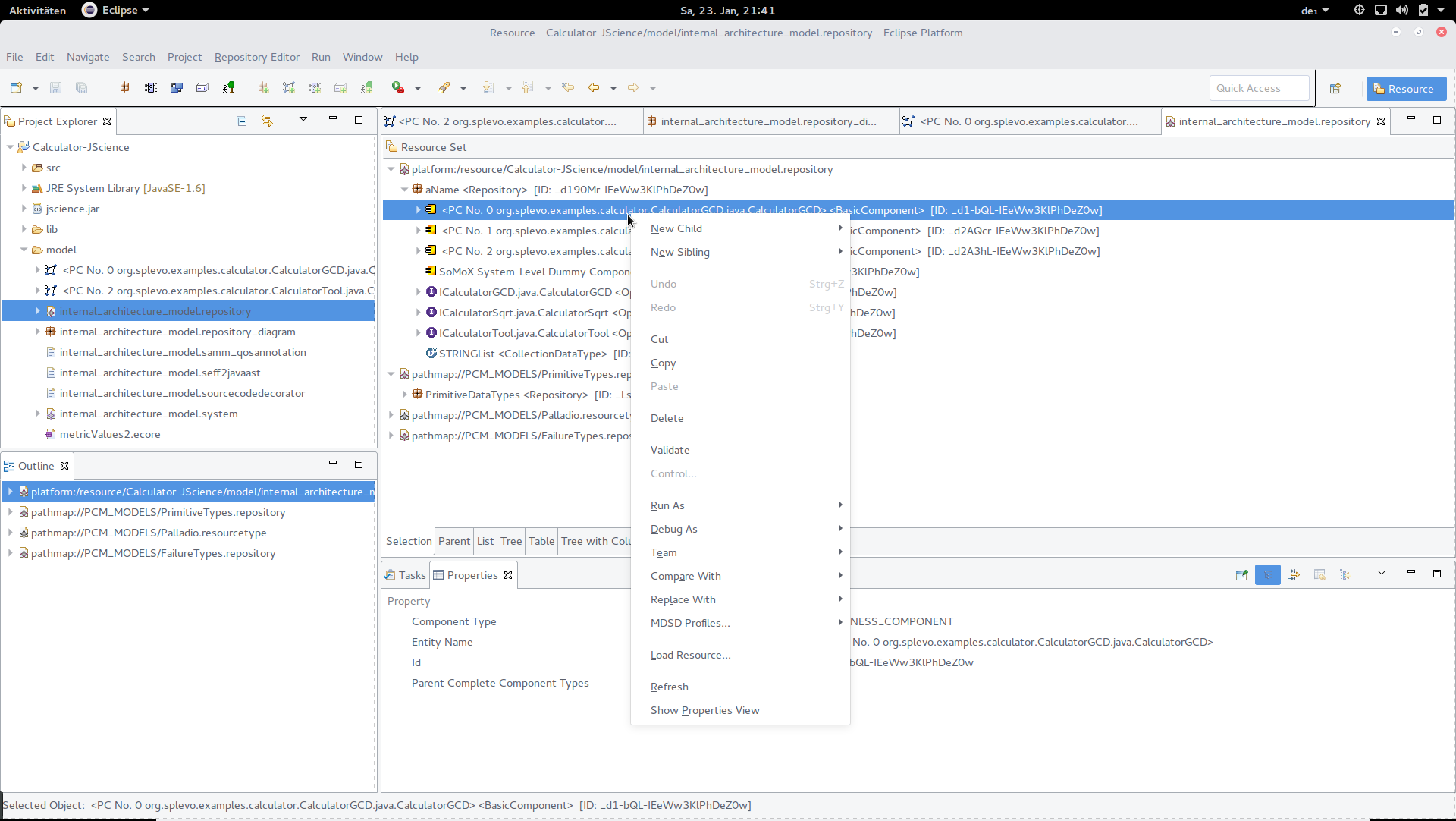Viewport: 1456px width, 821px height.
Task: Switch to the Table editor page tab
Action: tap(541, 541)
